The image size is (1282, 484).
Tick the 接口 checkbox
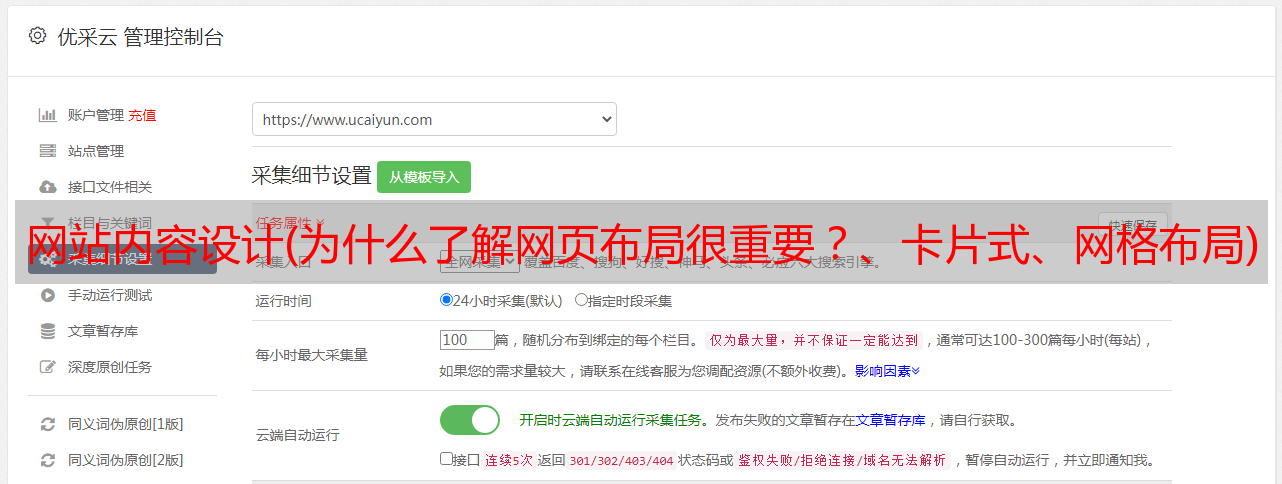(x=446, y=459)
